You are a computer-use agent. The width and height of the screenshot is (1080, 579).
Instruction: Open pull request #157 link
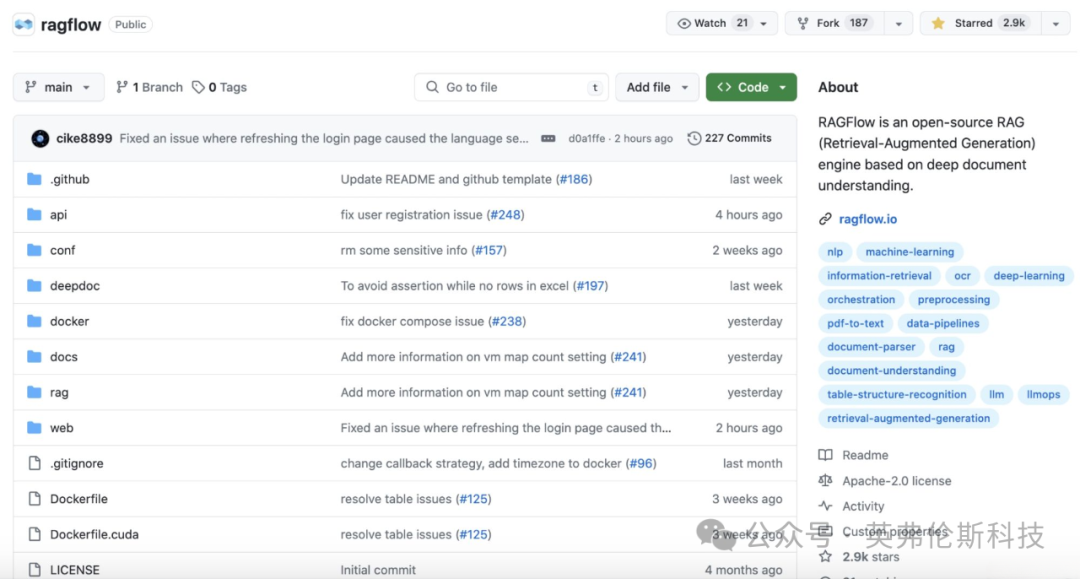point(489,250)
